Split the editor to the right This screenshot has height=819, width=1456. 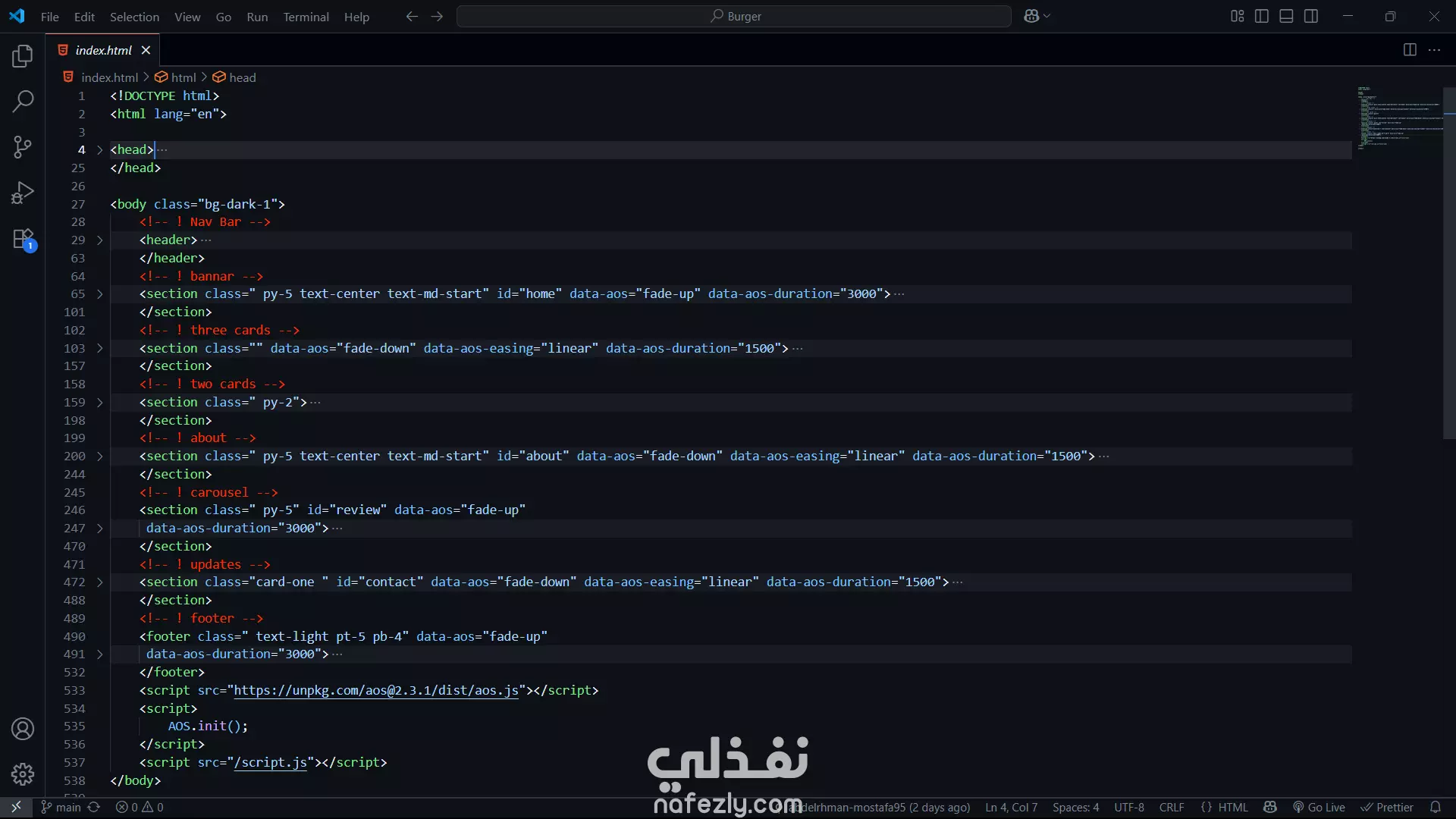[1410, 50]
